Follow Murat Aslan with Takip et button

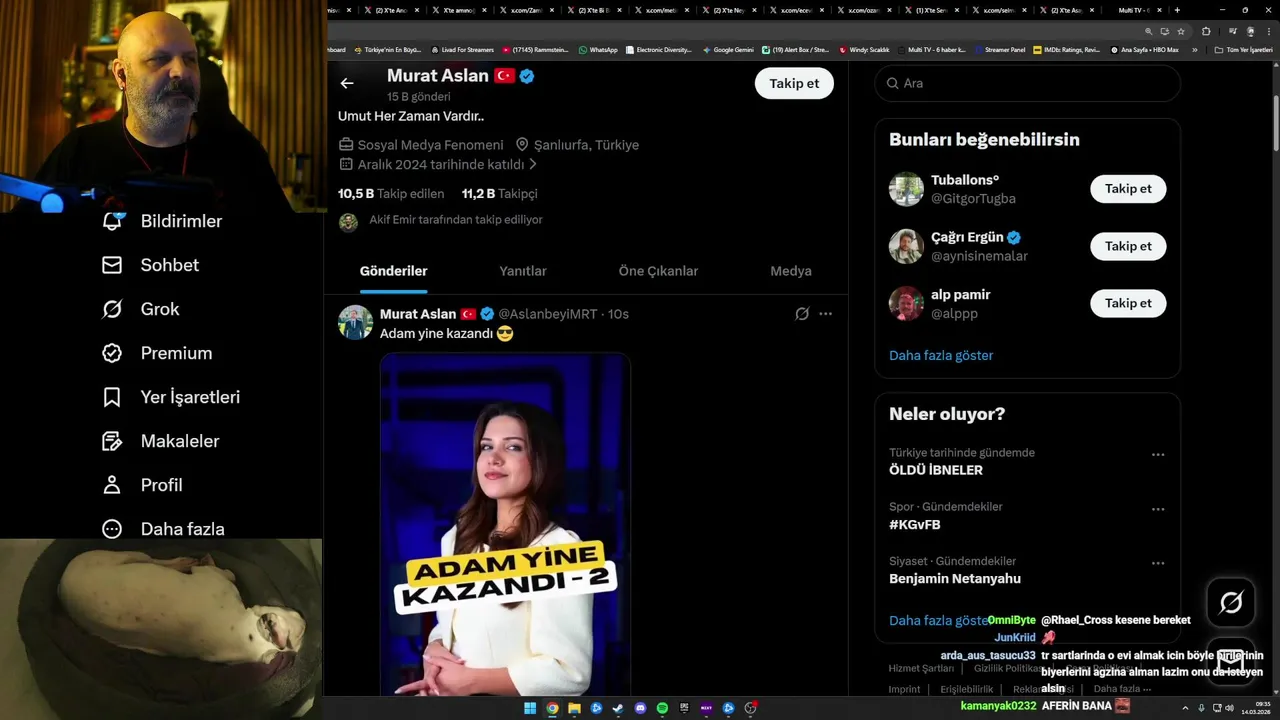794,83
